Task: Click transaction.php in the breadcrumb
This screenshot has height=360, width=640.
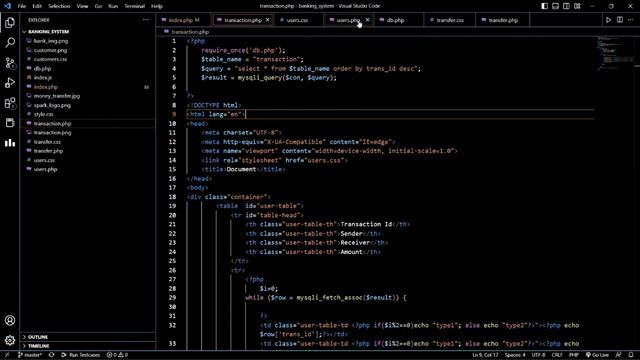Action: click(190, 32)
